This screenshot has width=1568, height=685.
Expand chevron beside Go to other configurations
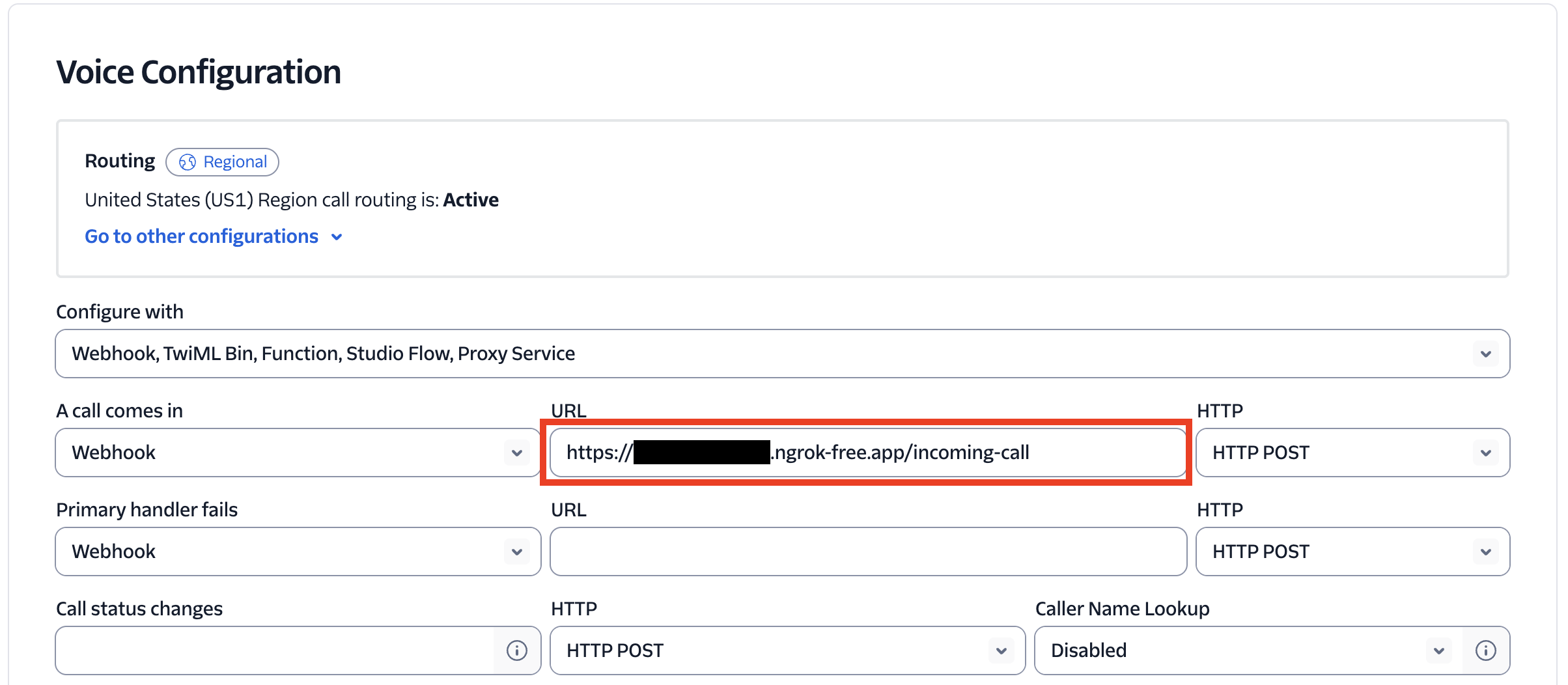pyautogui.click(x=337, y=237)
